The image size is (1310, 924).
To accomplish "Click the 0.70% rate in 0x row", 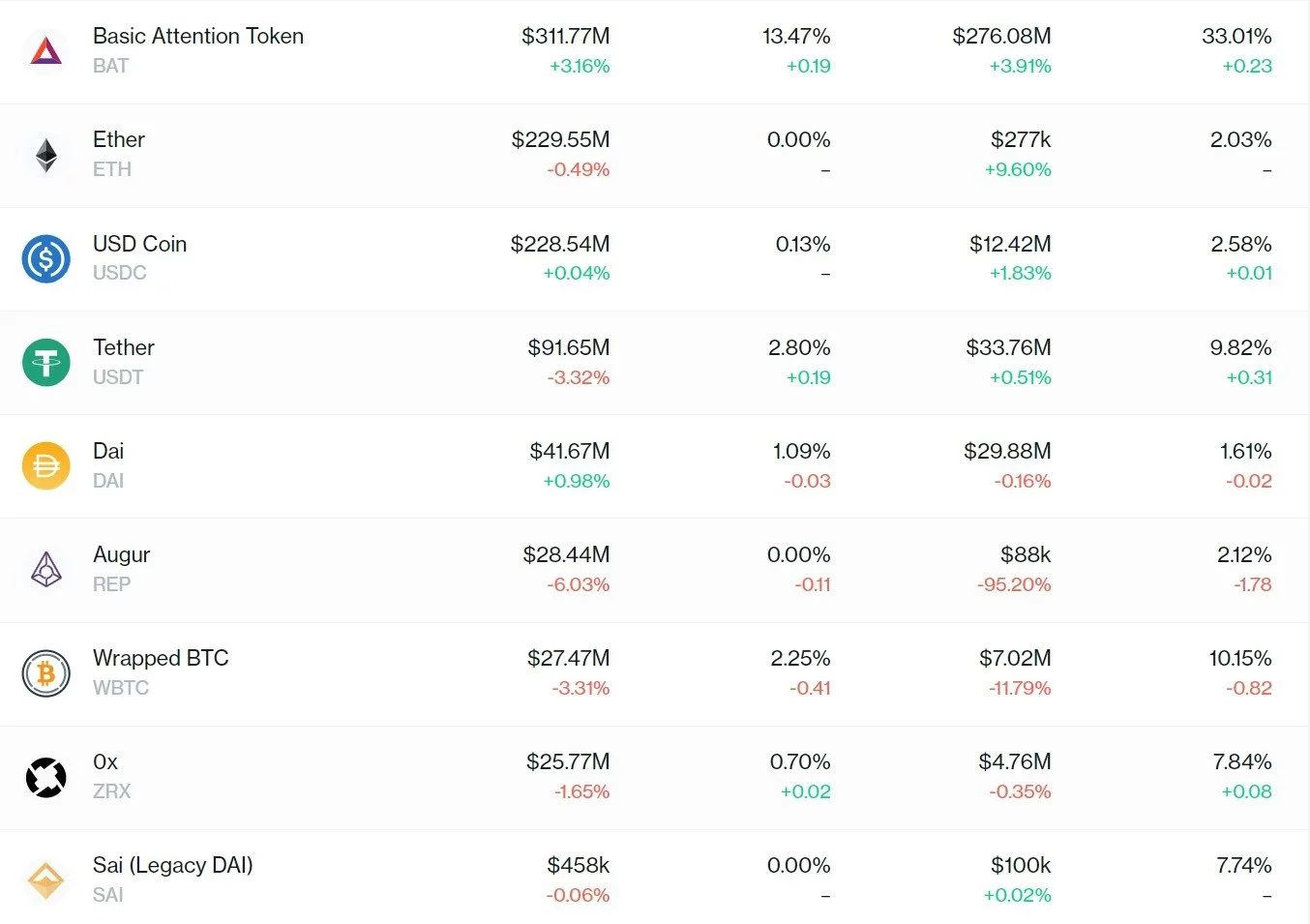I will click(x=800, y=761).
